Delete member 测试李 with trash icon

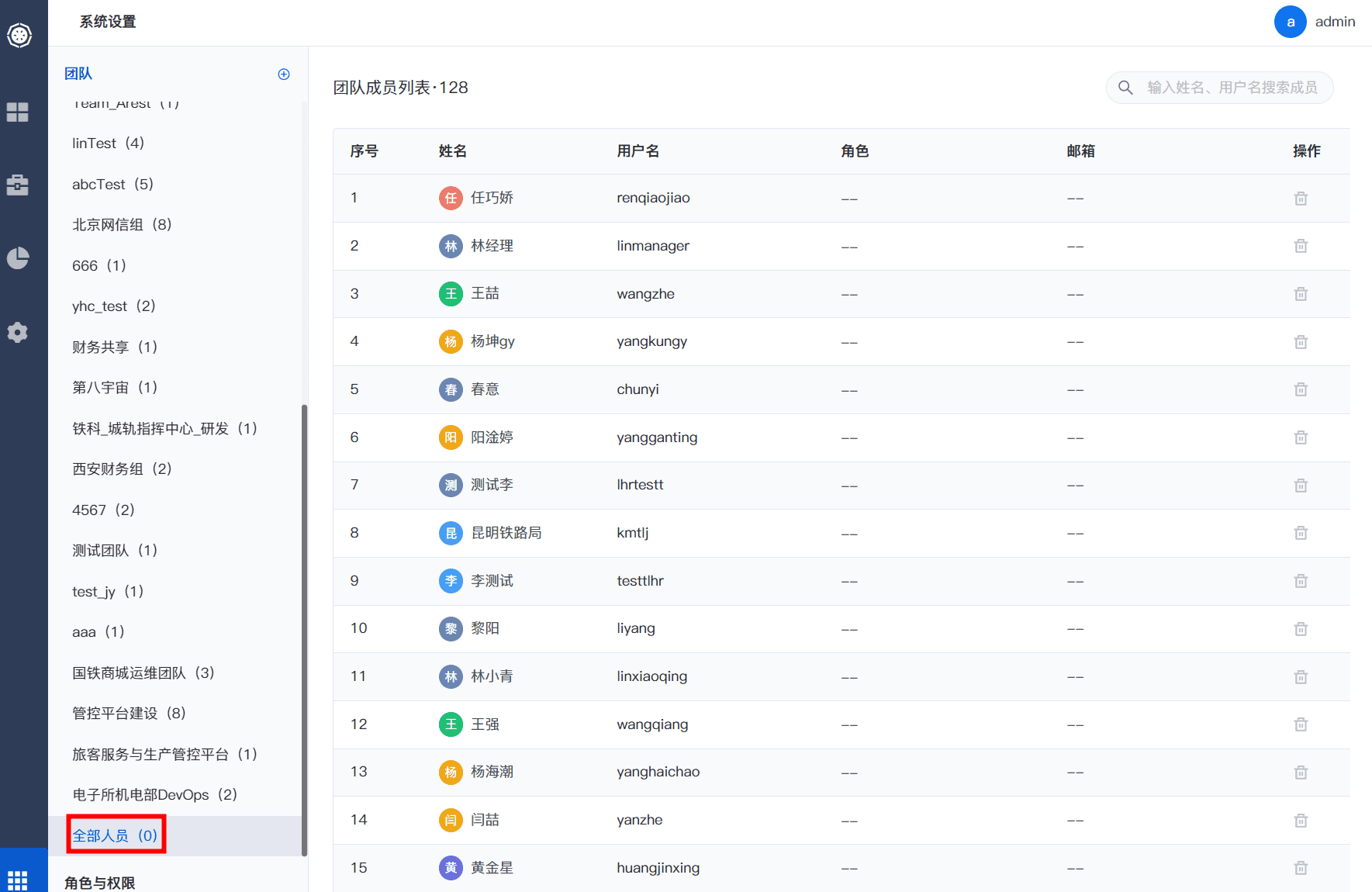coord(1301,486)
